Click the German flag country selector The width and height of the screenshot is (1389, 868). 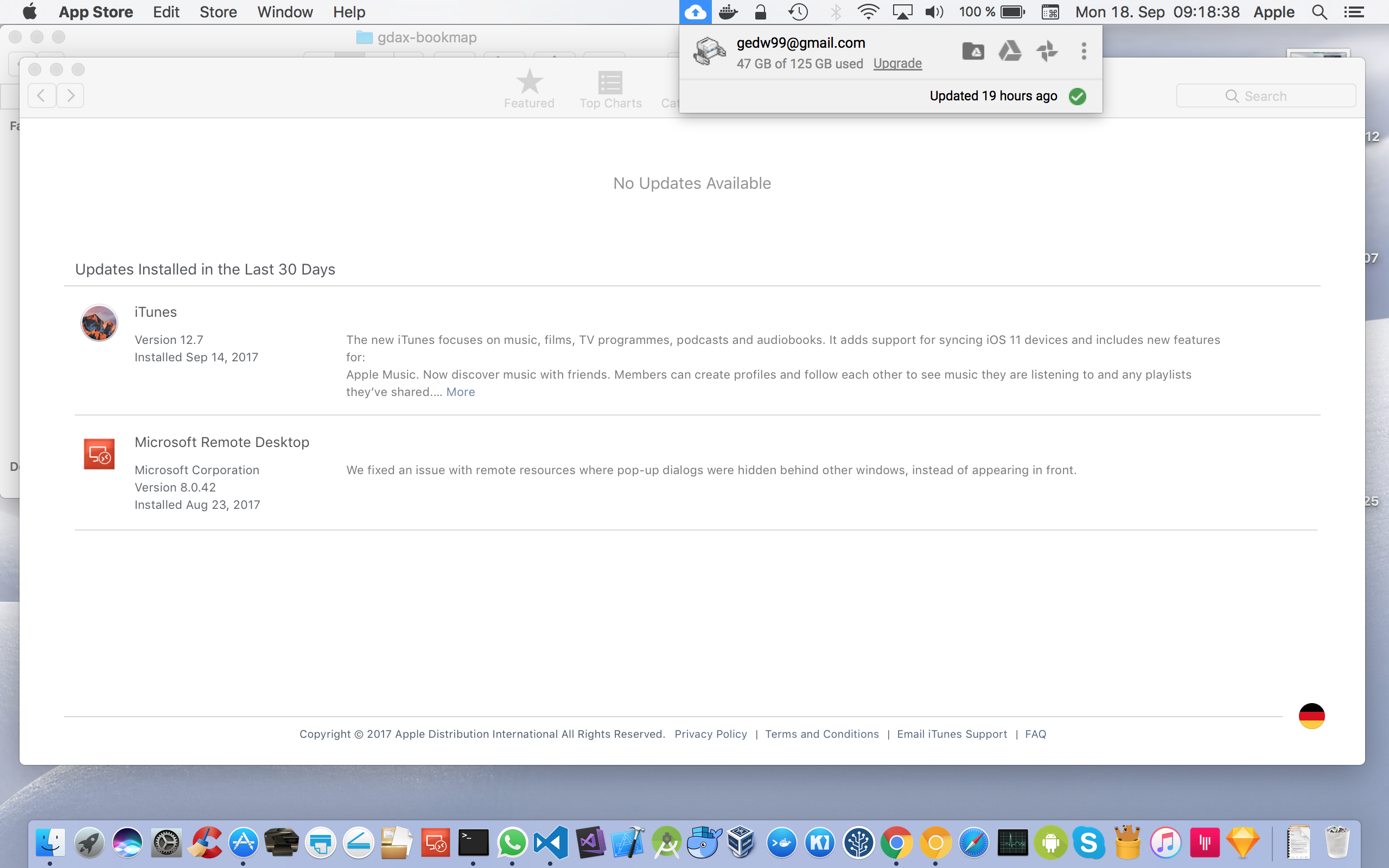[x=1311, y=716]
